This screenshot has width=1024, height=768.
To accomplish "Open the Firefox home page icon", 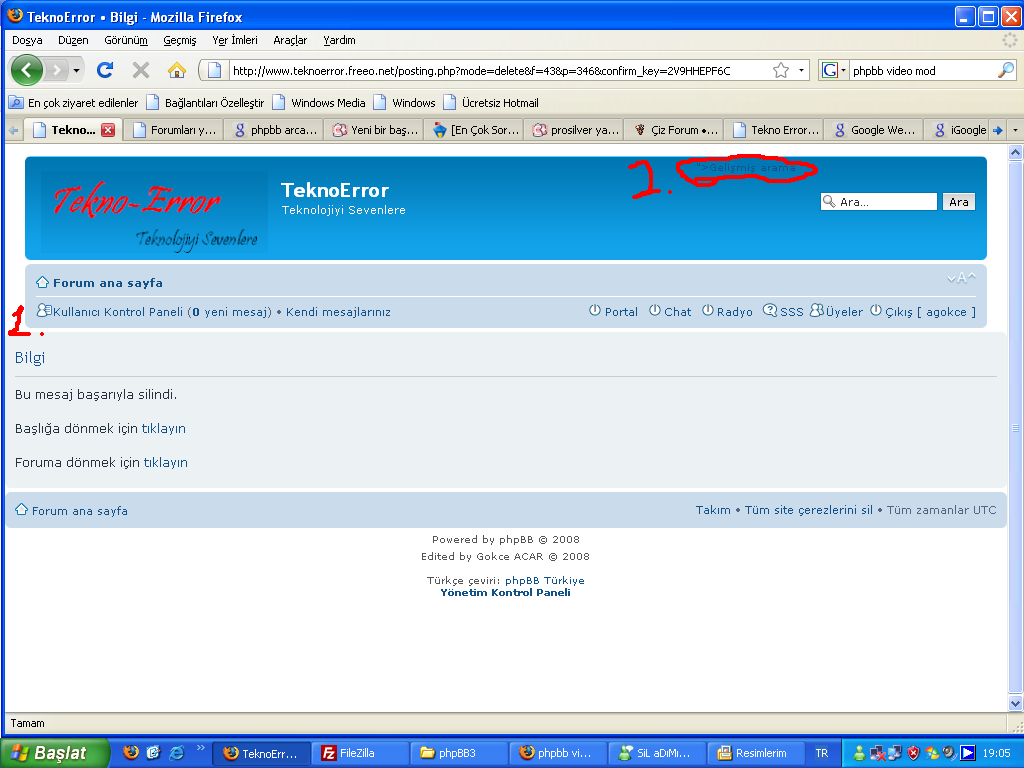I will click(x=176, y=70).
